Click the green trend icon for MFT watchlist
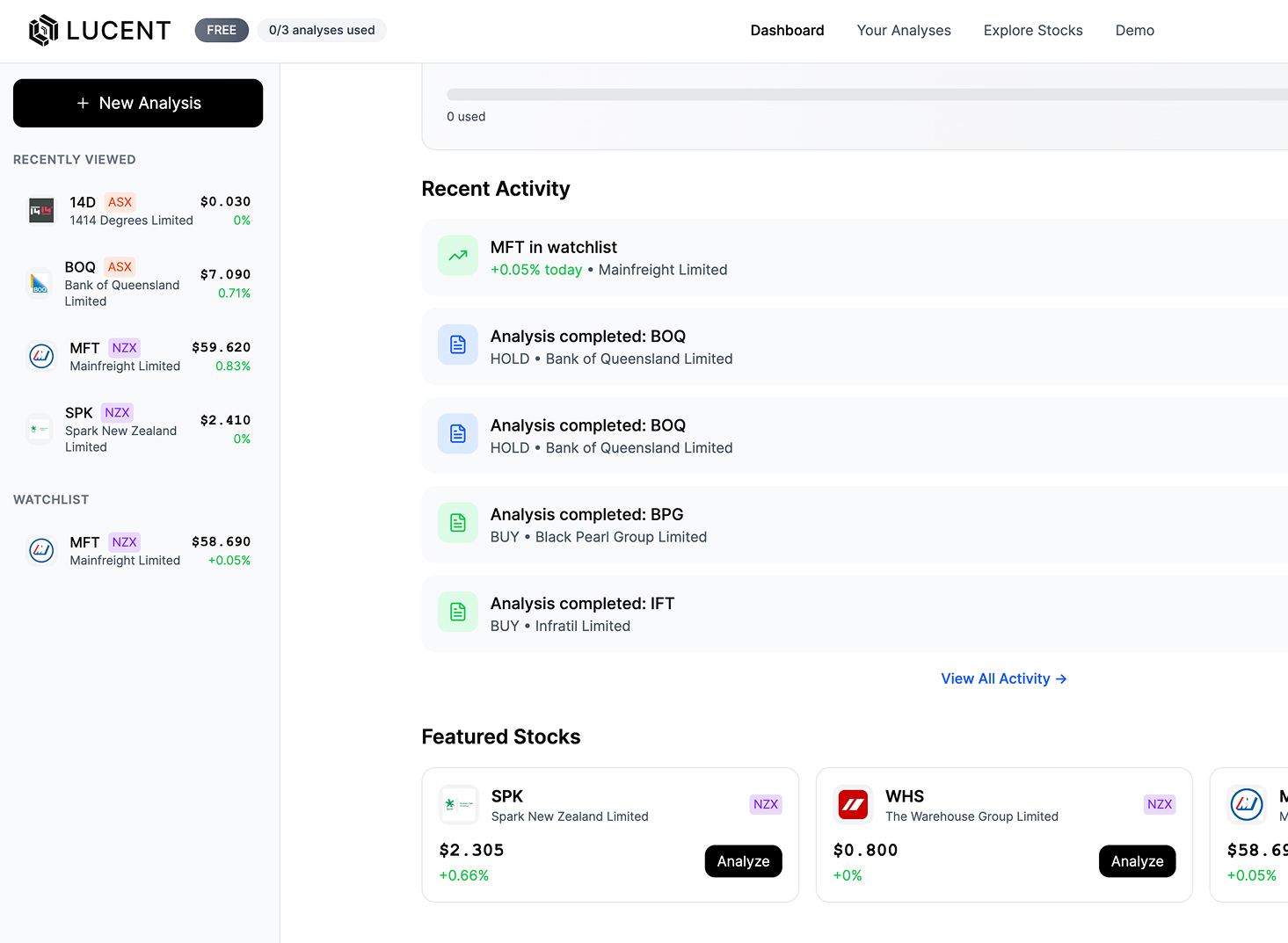The image size is (1288, 943). (x=457, y=256)
